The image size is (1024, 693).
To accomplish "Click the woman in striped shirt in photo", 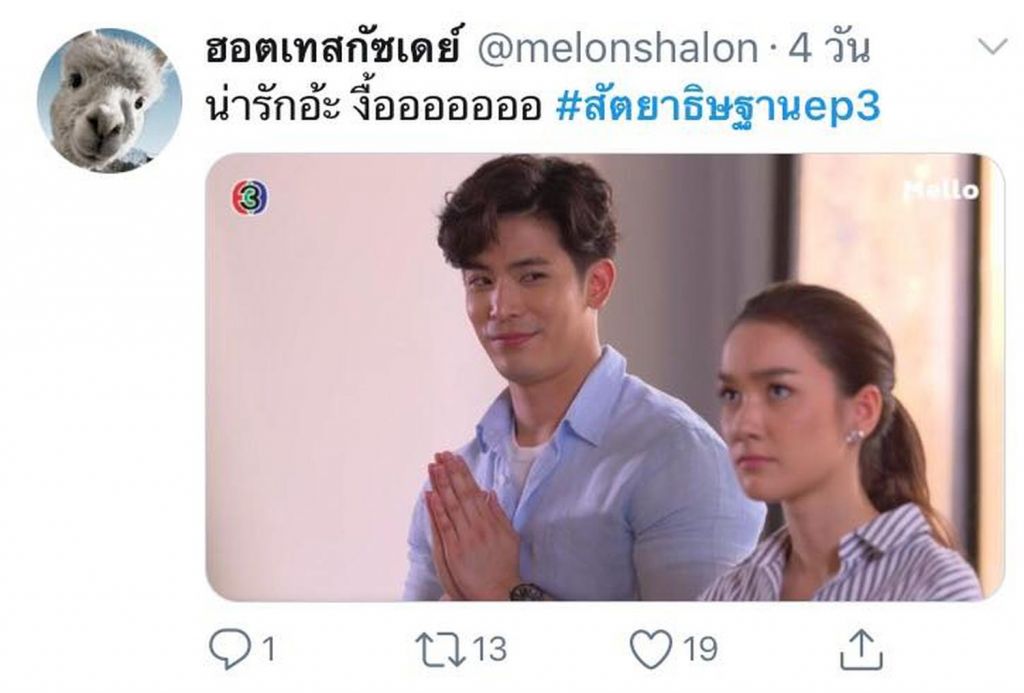I will 842,444.
